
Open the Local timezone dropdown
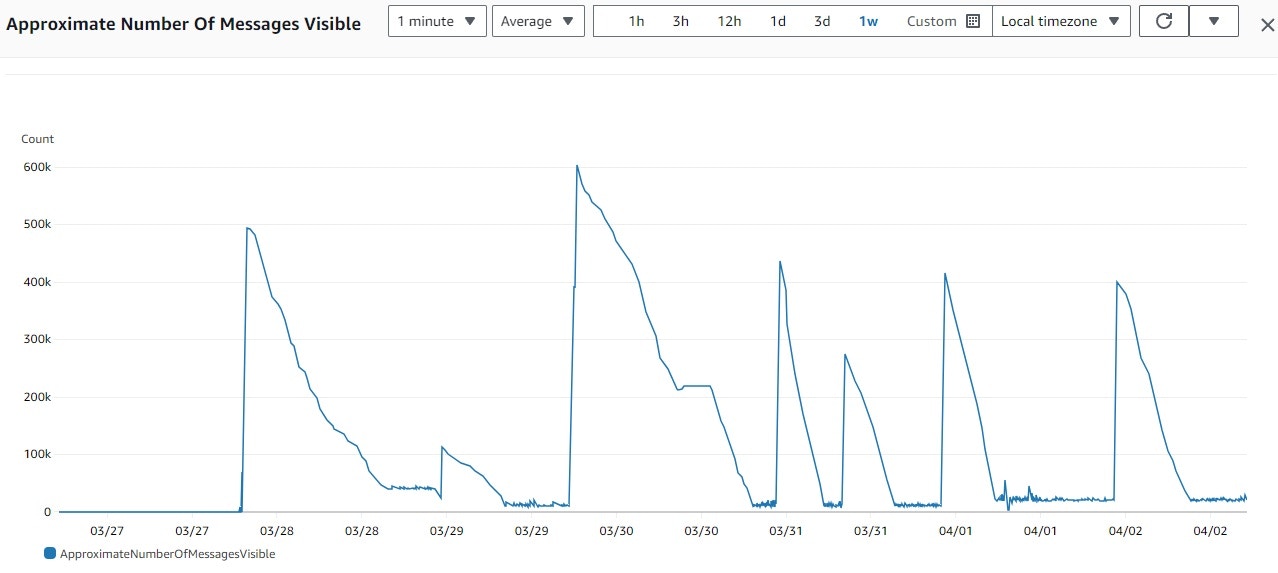coord(1061,21)
